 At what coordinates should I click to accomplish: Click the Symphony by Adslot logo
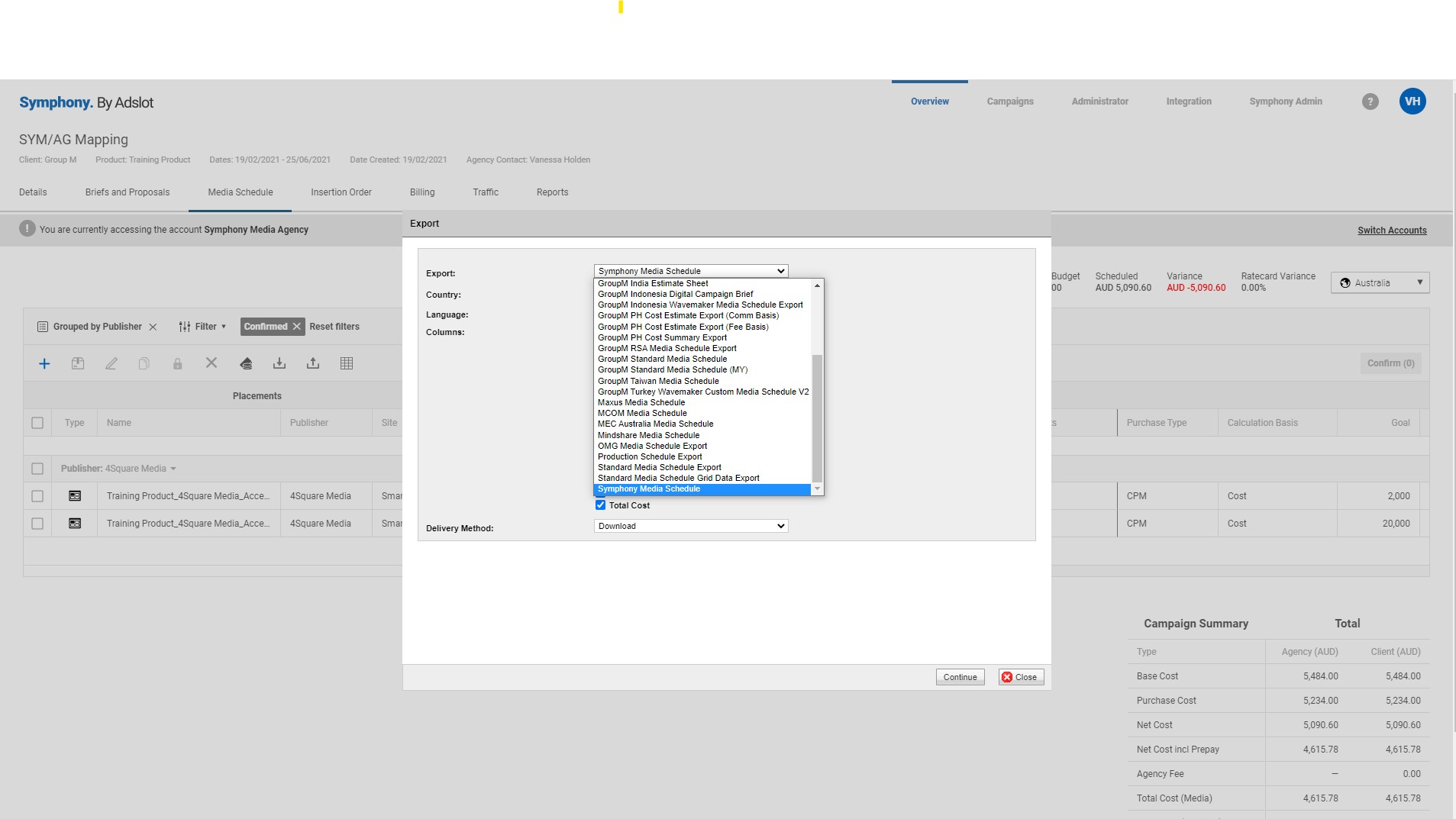tap(86, 102)
